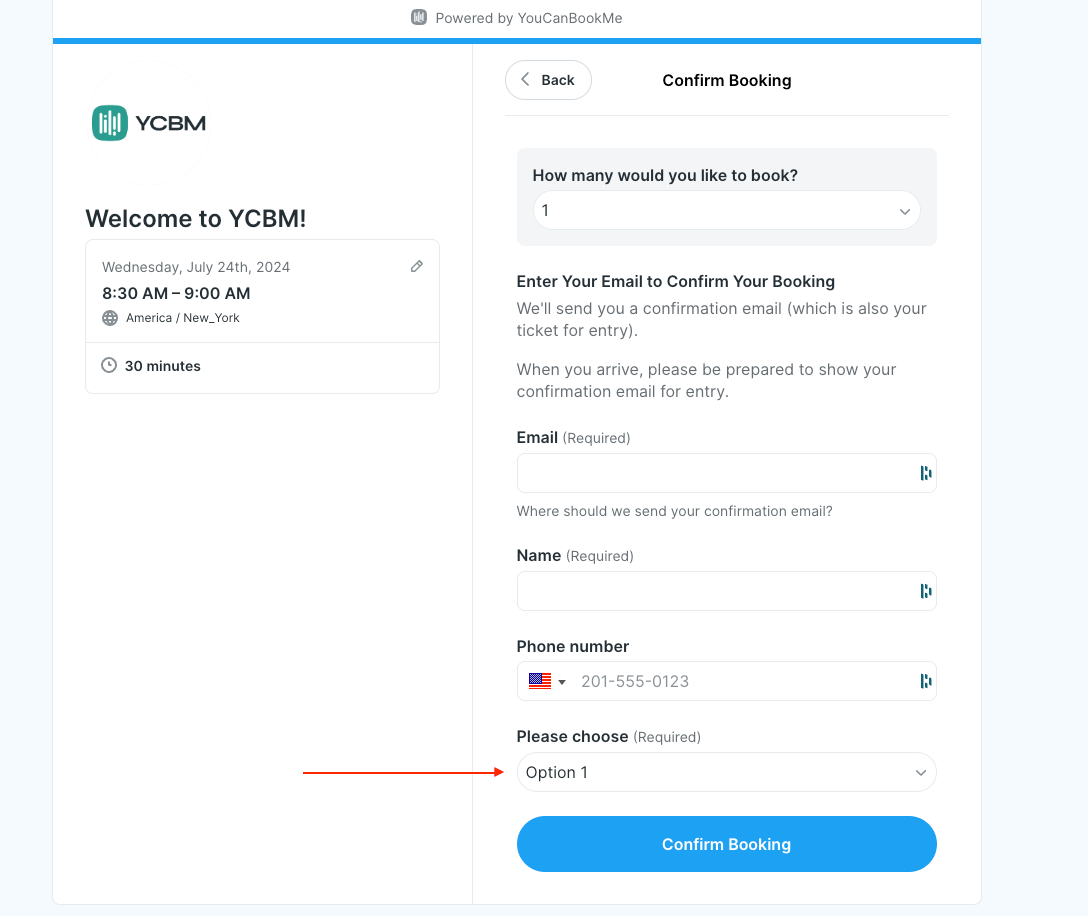Click the America / New_York timezone text

(x=182, y=318)
